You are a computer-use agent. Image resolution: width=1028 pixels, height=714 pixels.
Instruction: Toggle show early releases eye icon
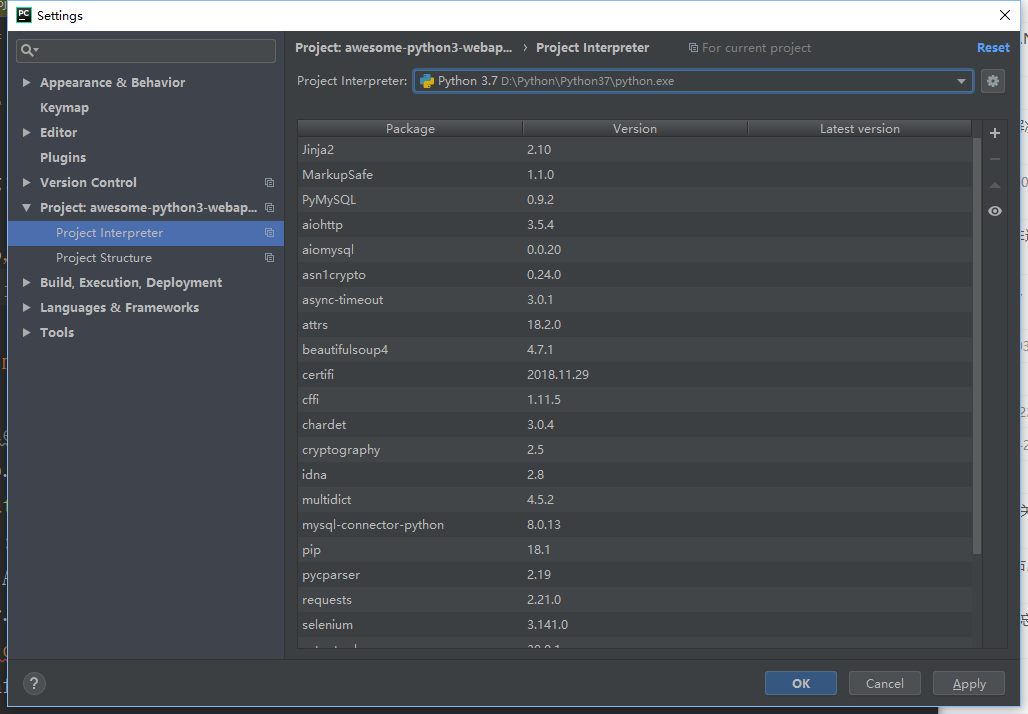click(x=995, y=211)
